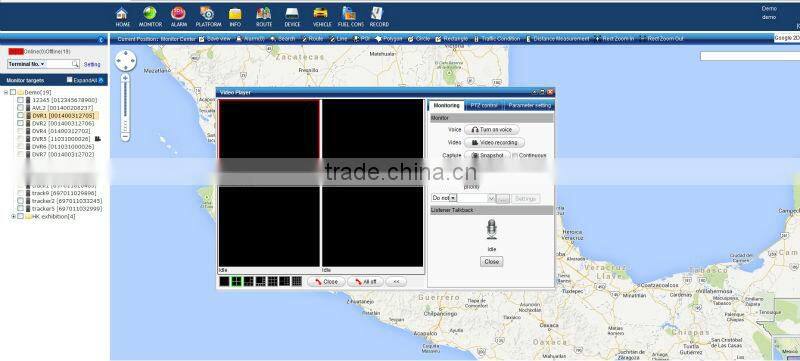Click the Video recording button
The width and height of the screenshot is (800, 361).
(494, 143)
